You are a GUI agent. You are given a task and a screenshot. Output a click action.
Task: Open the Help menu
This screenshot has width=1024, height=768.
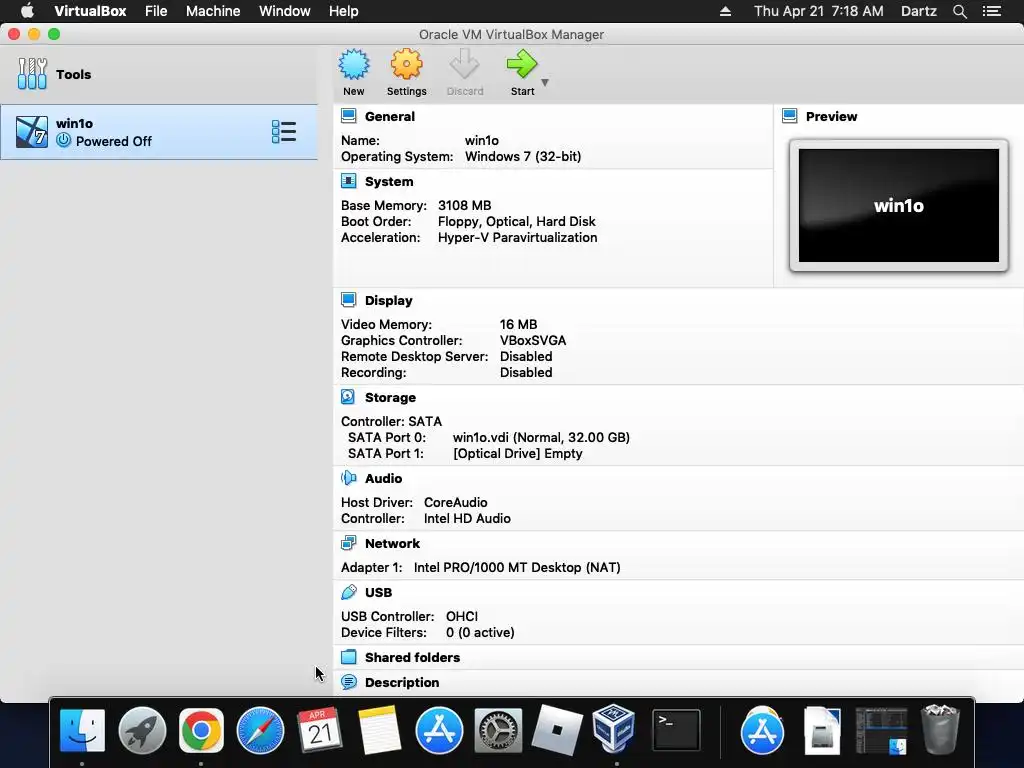(343, 11)
